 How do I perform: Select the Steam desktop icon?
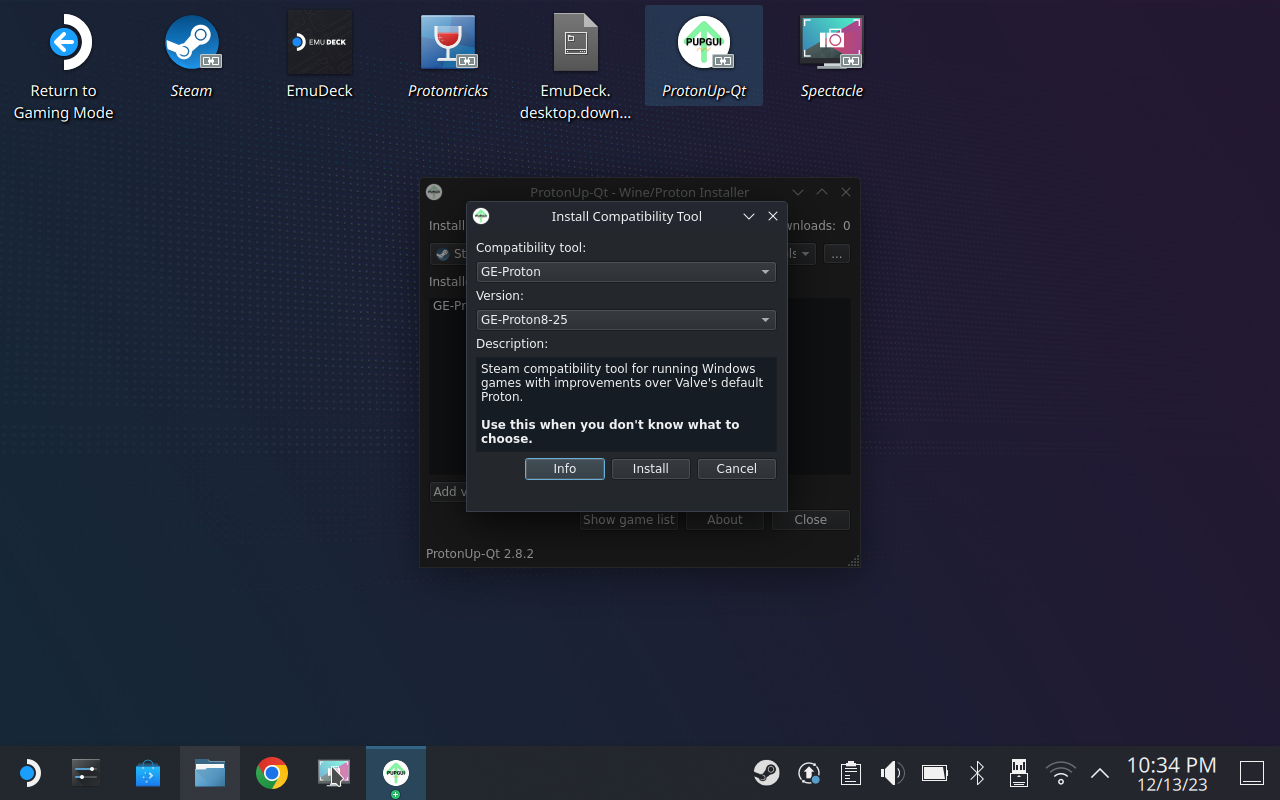pyautogui.click(x=191, y=56)
